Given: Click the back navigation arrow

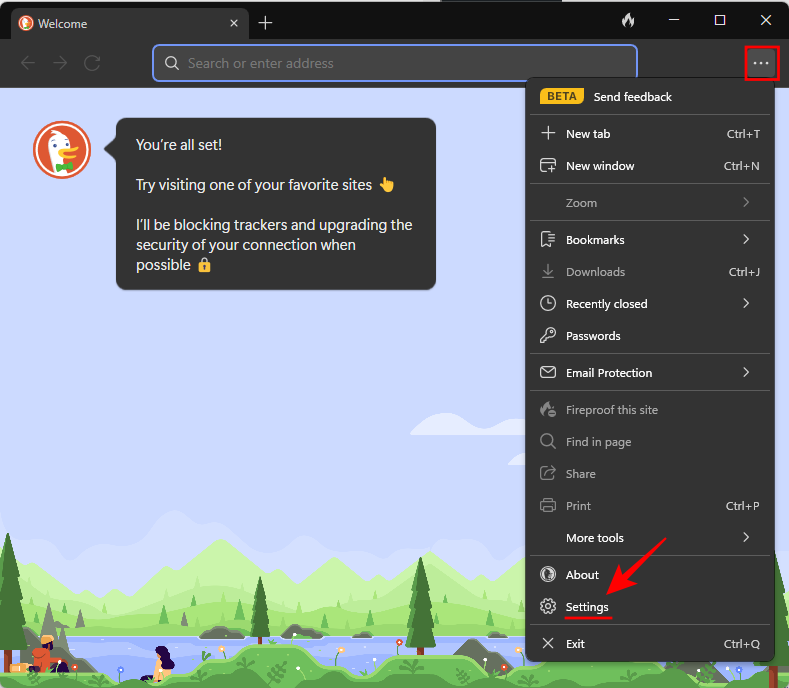Looking at the screenshot, I should point(28,63).
